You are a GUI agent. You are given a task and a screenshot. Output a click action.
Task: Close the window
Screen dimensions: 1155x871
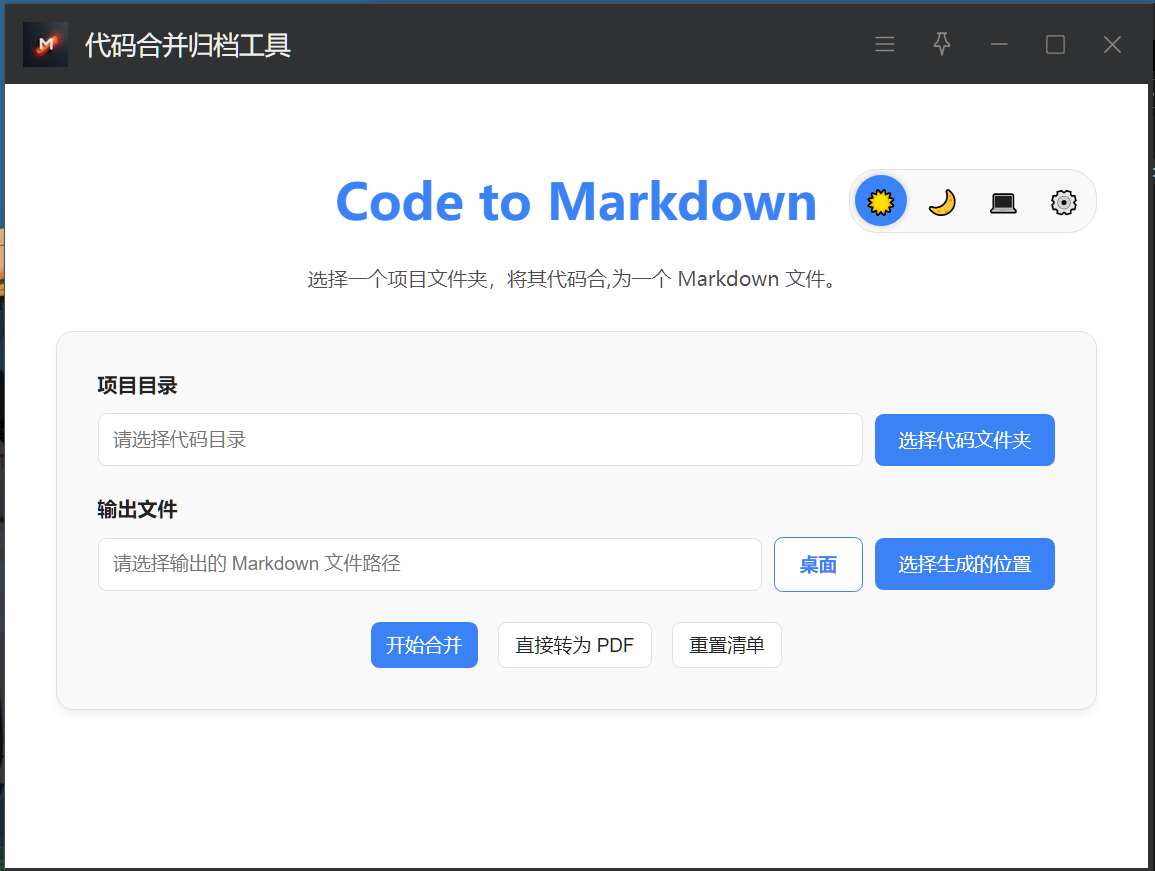coord(1112,44)
